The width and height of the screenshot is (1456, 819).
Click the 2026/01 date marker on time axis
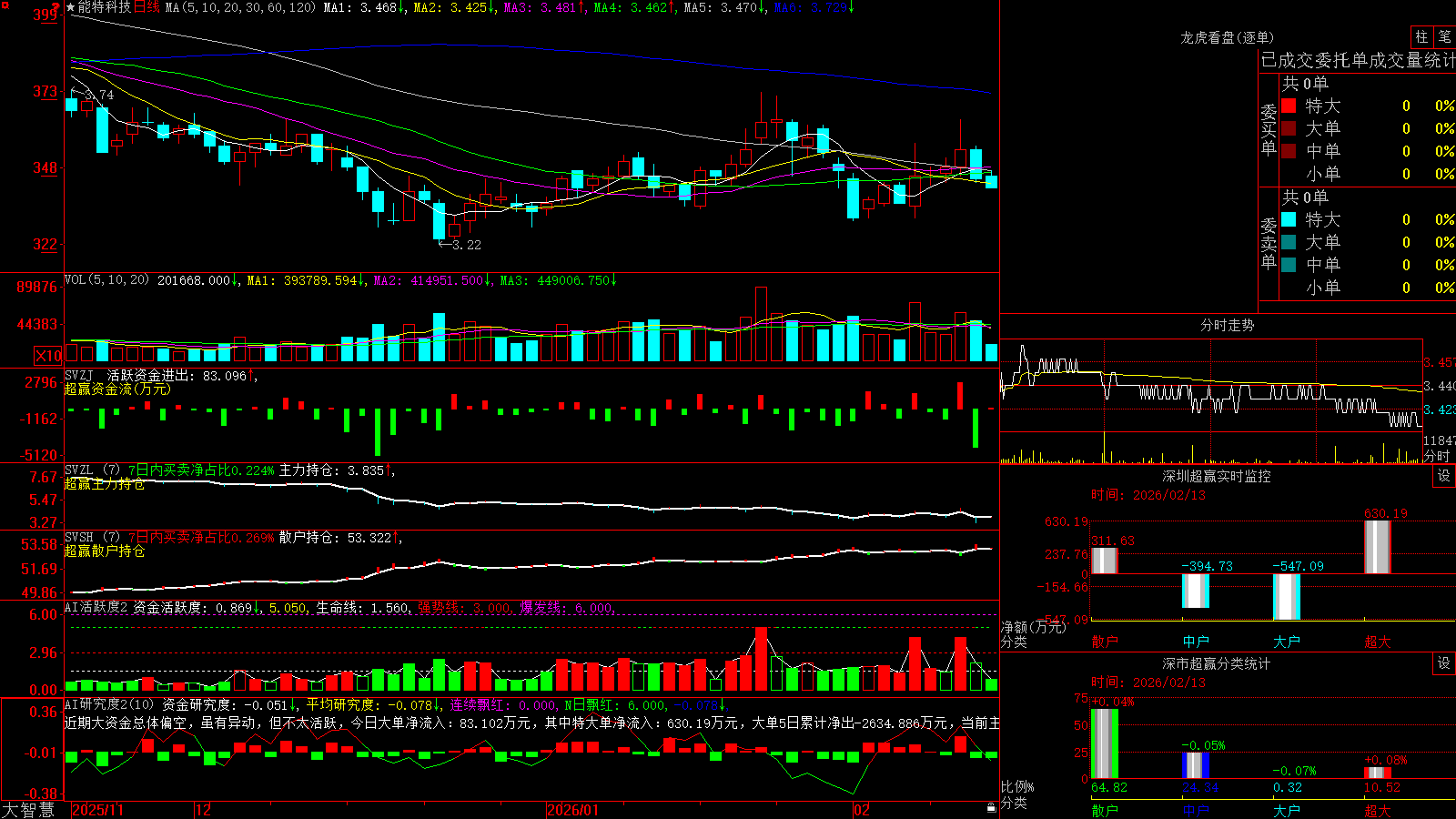point(573,810)
